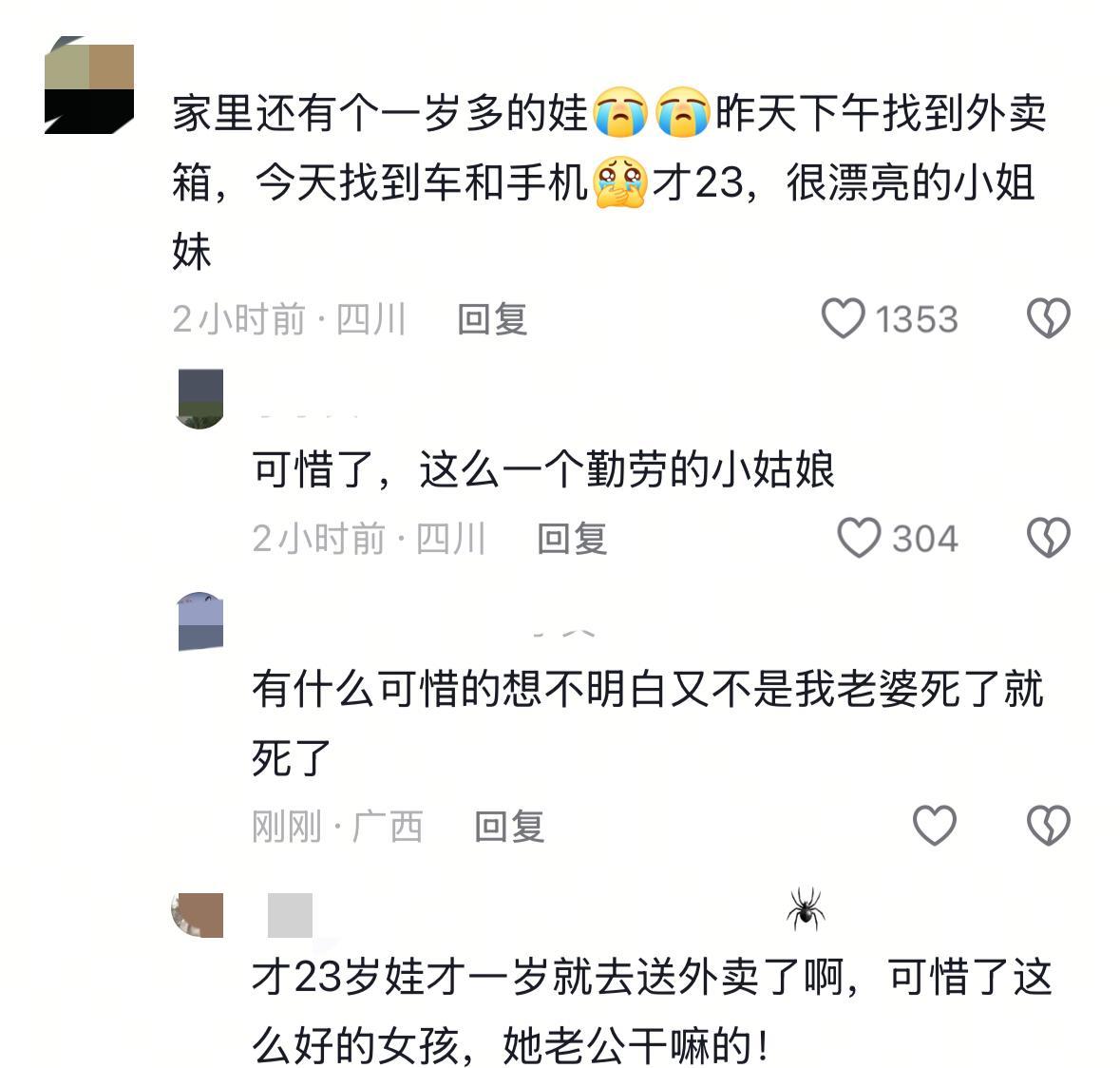The height and width of the screenshot is (1068, 1120).
Task: Click the spider icon next to username
Action: click(806, 909)
